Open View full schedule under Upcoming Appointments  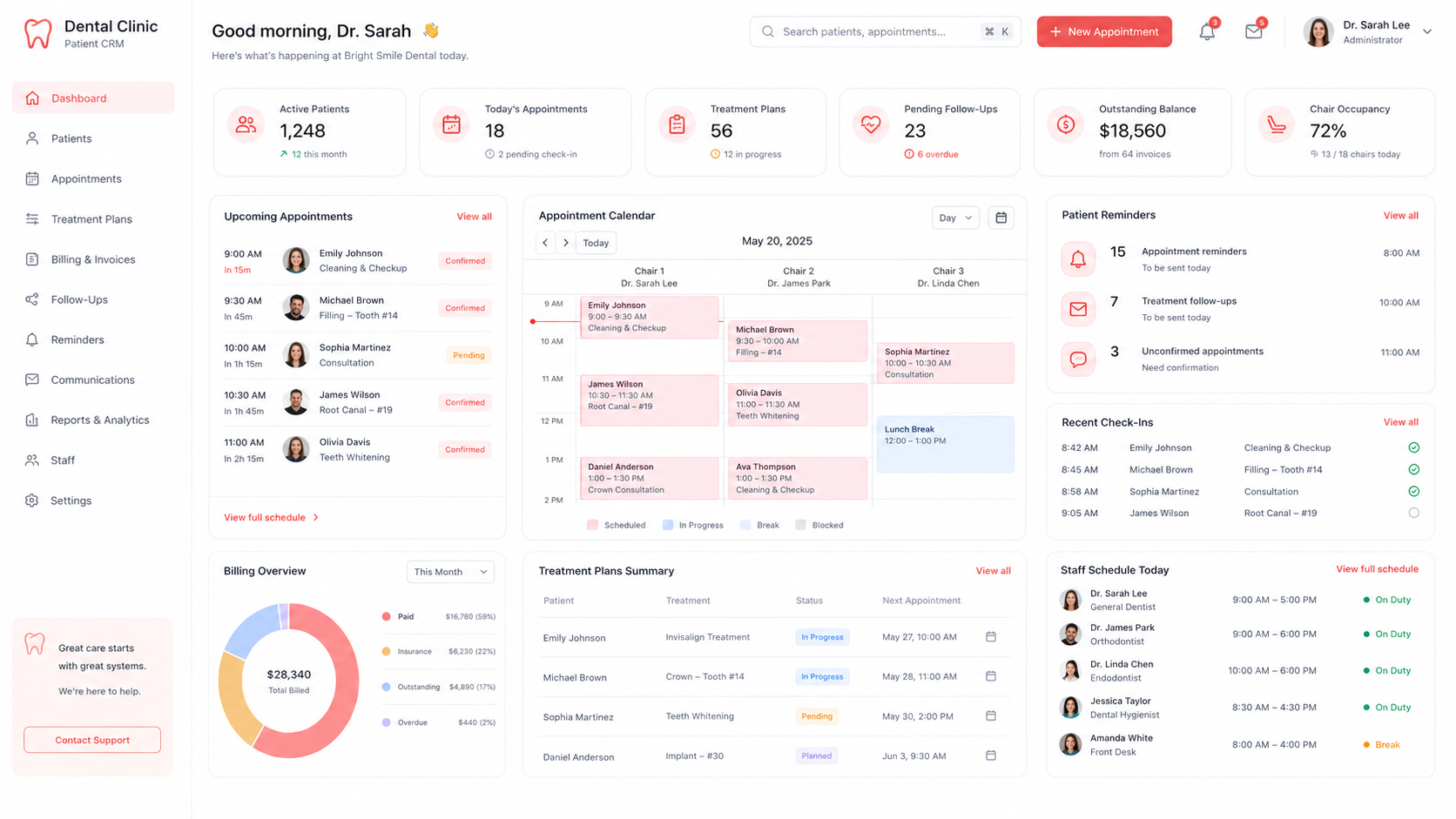click(x=271, y=518)
